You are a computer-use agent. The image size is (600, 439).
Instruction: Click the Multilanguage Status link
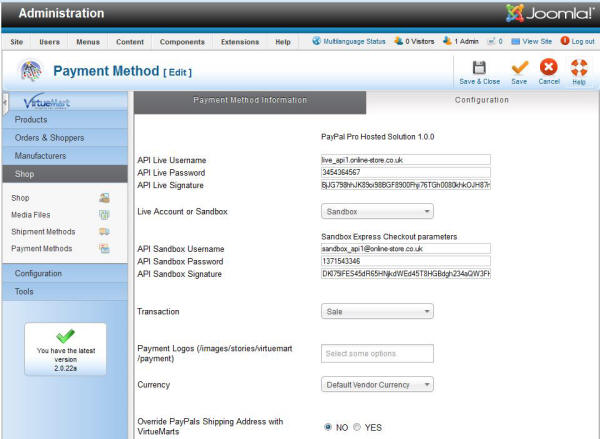354,41
